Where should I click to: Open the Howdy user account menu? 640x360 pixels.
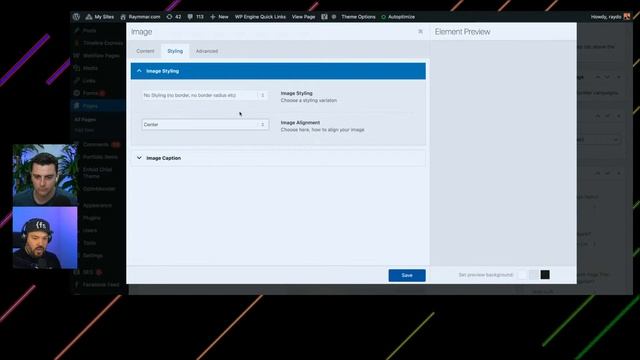click(610, 17)
